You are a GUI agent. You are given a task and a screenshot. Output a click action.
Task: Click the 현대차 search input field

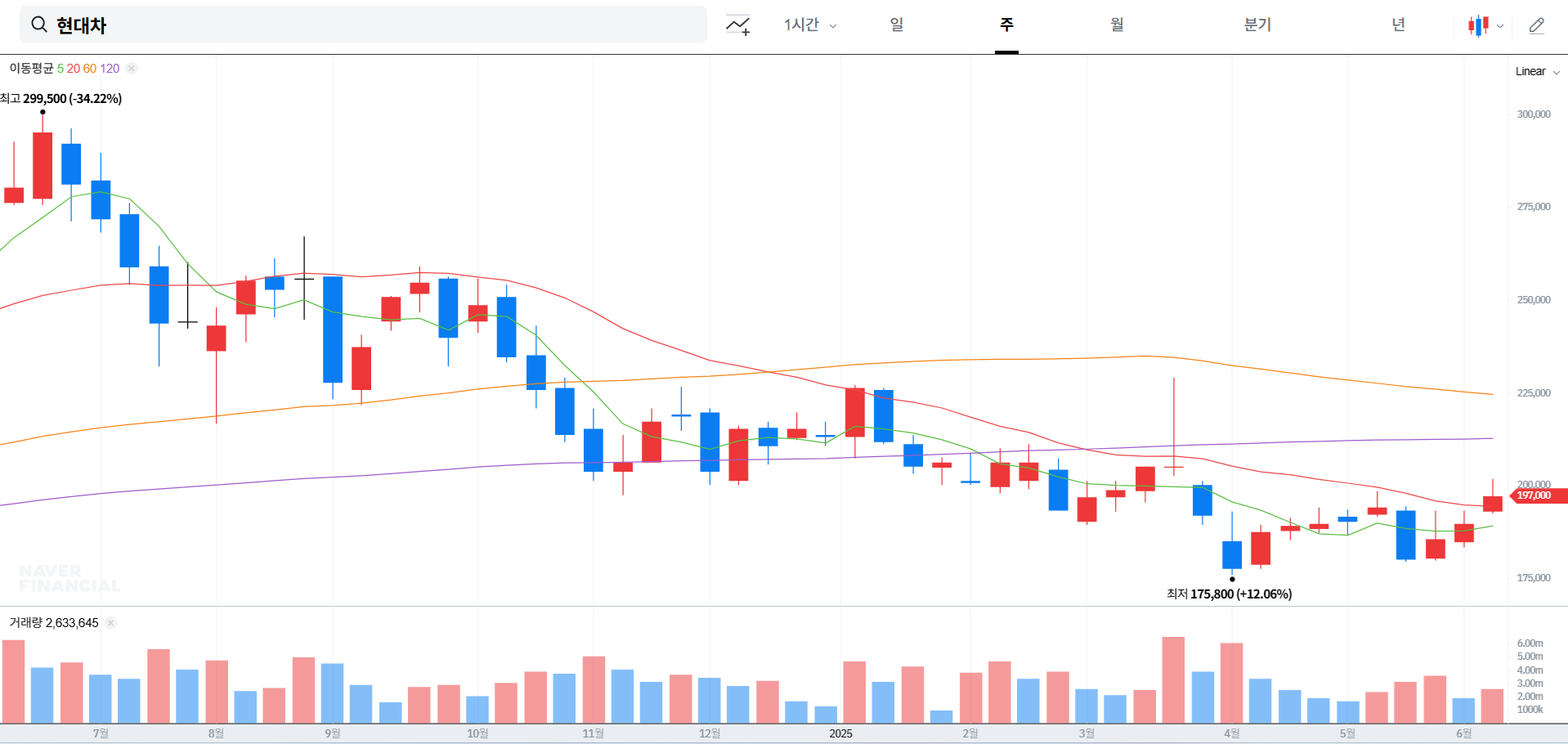click(363, 25)
